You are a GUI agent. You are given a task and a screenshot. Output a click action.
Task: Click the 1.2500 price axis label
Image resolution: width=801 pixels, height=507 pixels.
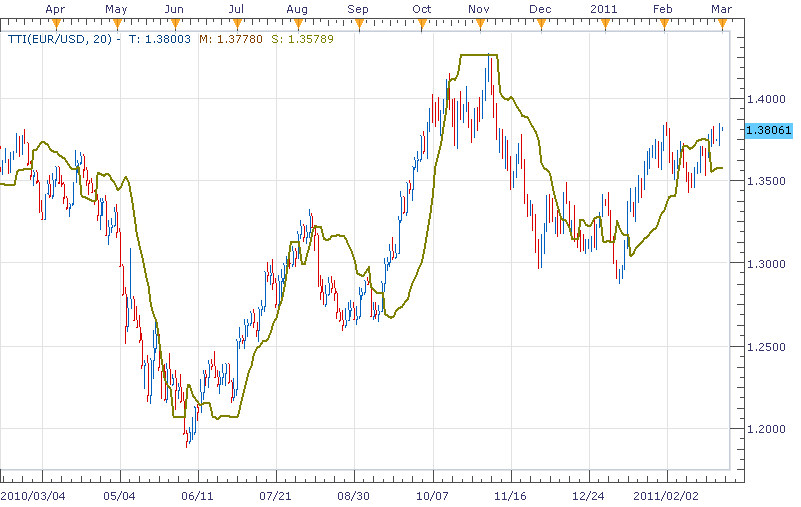[766, 347]
